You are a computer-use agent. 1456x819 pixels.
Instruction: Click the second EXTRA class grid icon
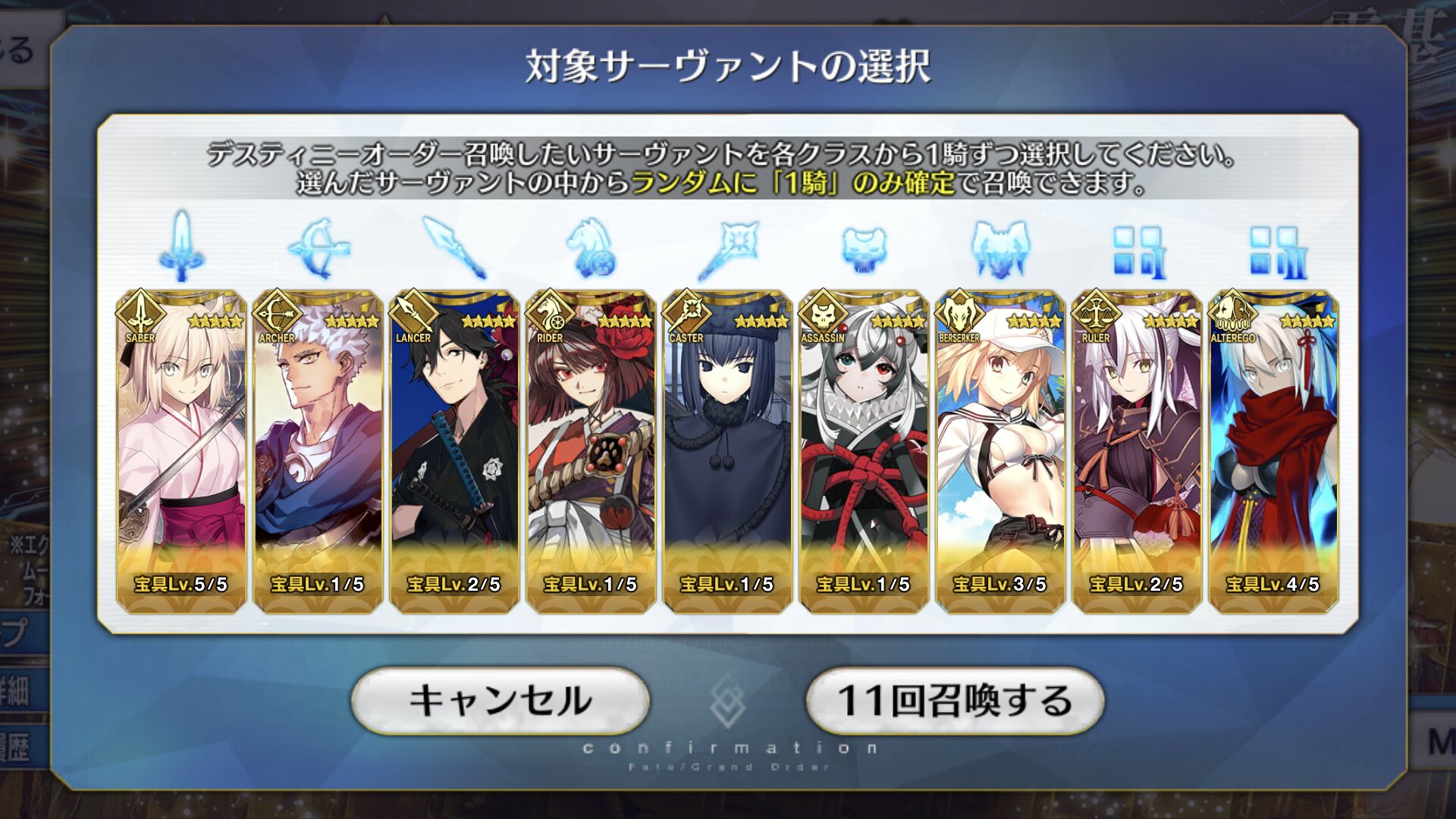(x=1278, y=253)
